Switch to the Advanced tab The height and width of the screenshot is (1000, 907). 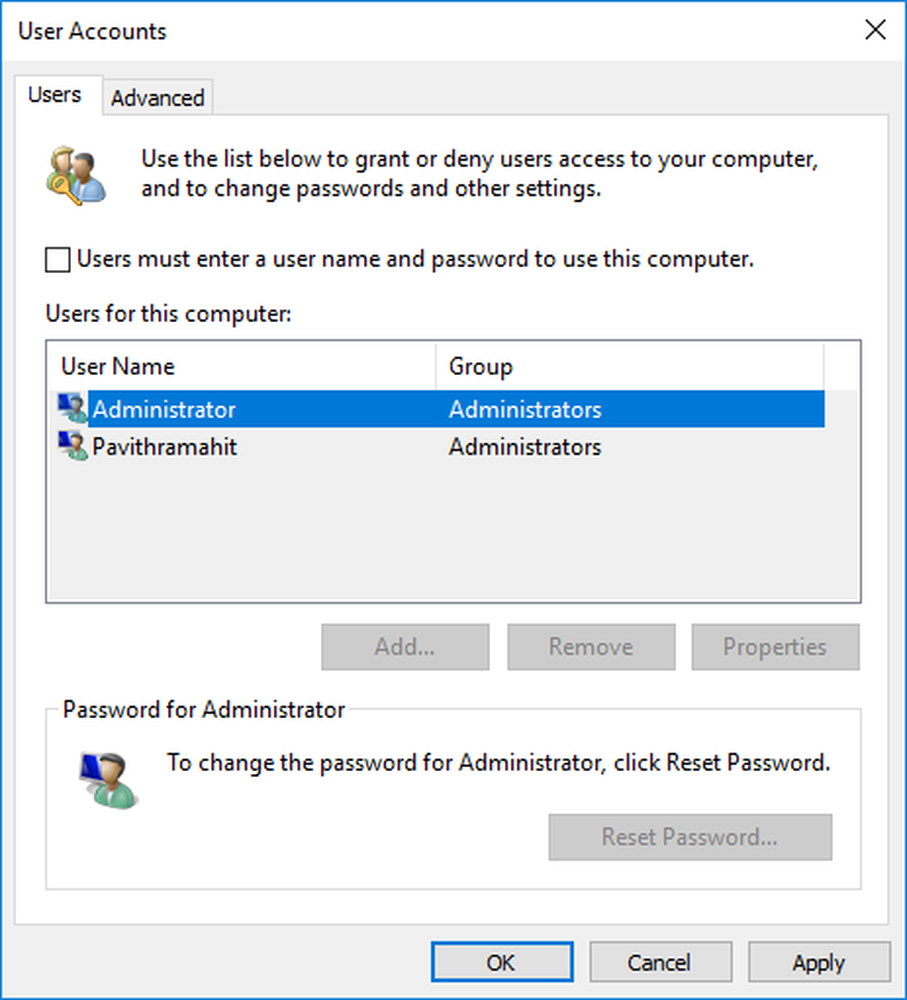(158, 98)
